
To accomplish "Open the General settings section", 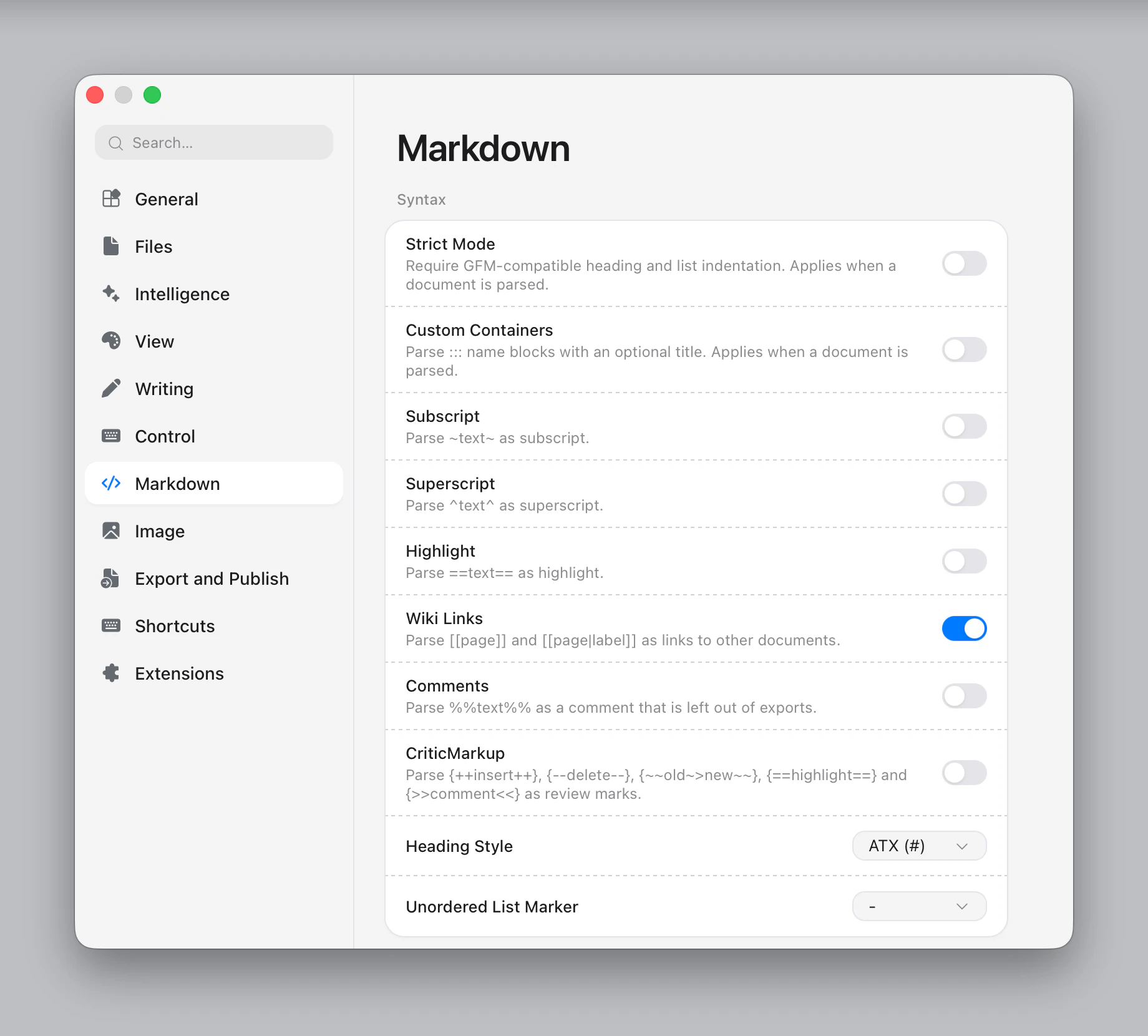I will pyautogui.click(x=214, y=198).
